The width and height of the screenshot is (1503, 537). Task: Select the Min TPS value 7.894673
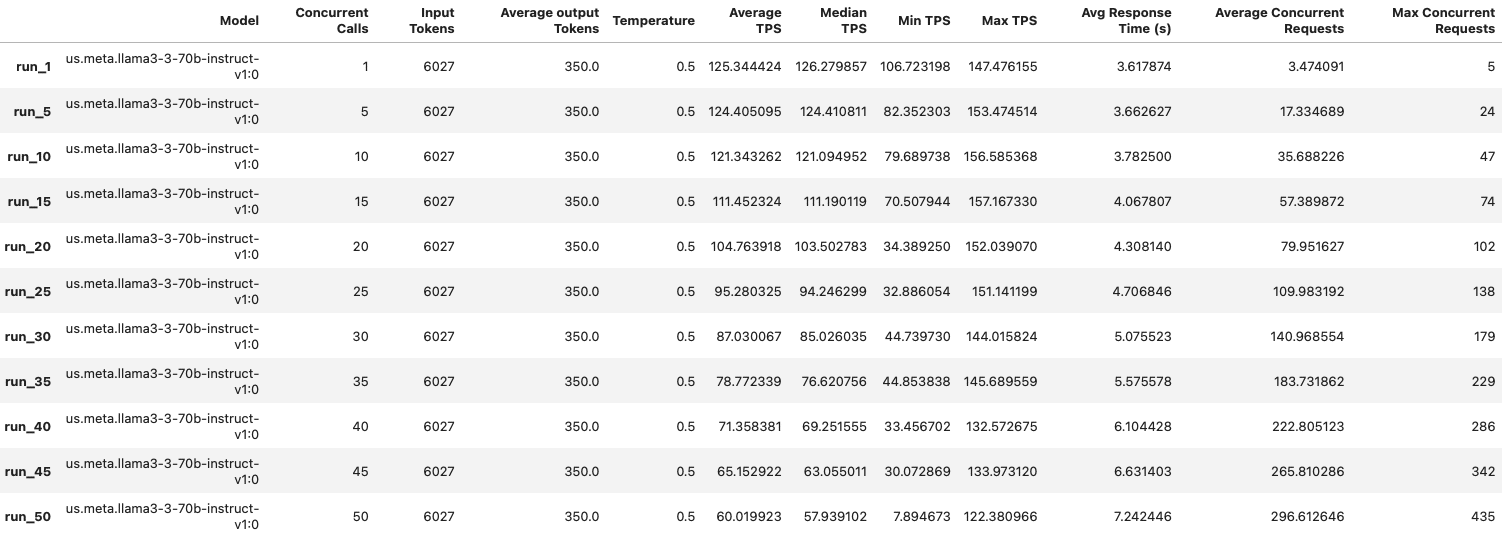[918, 517]
